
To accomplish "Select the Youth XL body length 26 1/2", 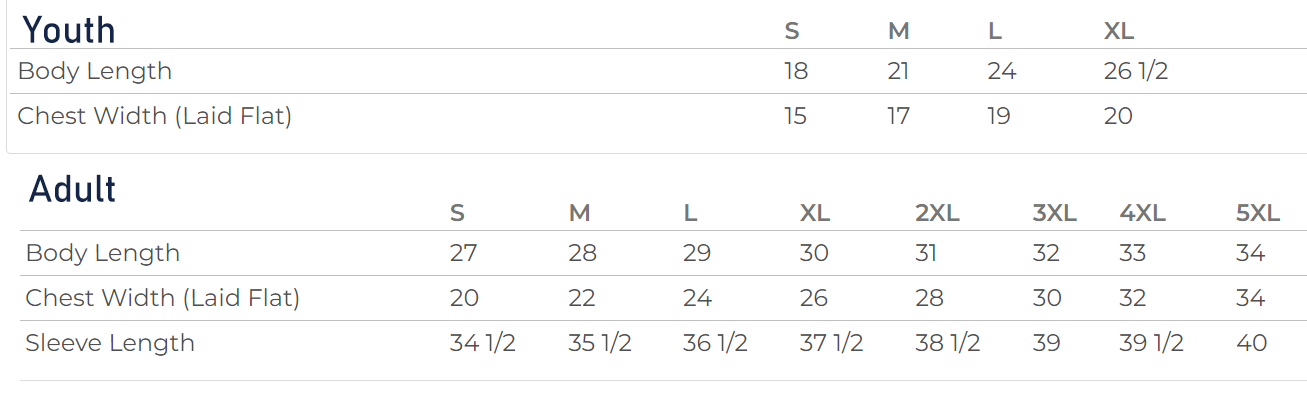I will 1136,72.
